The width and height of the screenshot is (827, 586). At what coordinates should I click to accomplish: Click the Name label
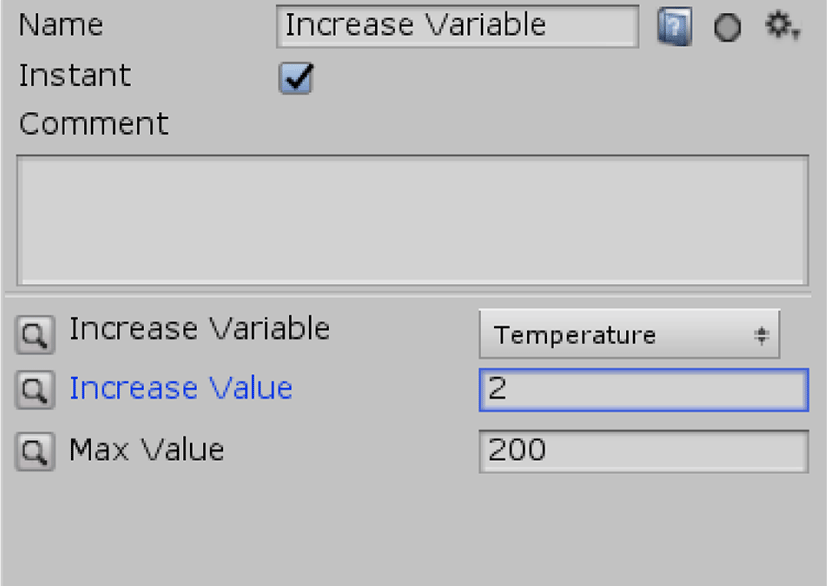61,25
